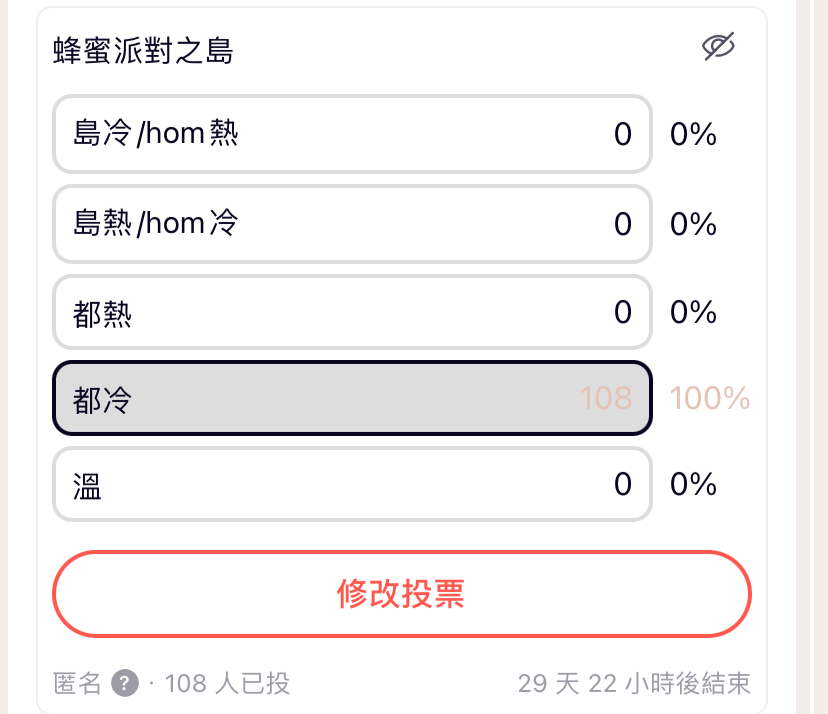The height and width of the screenshot is (714, 828).
Task: Choose the 都熱 poll option
Action: (352, 312)
